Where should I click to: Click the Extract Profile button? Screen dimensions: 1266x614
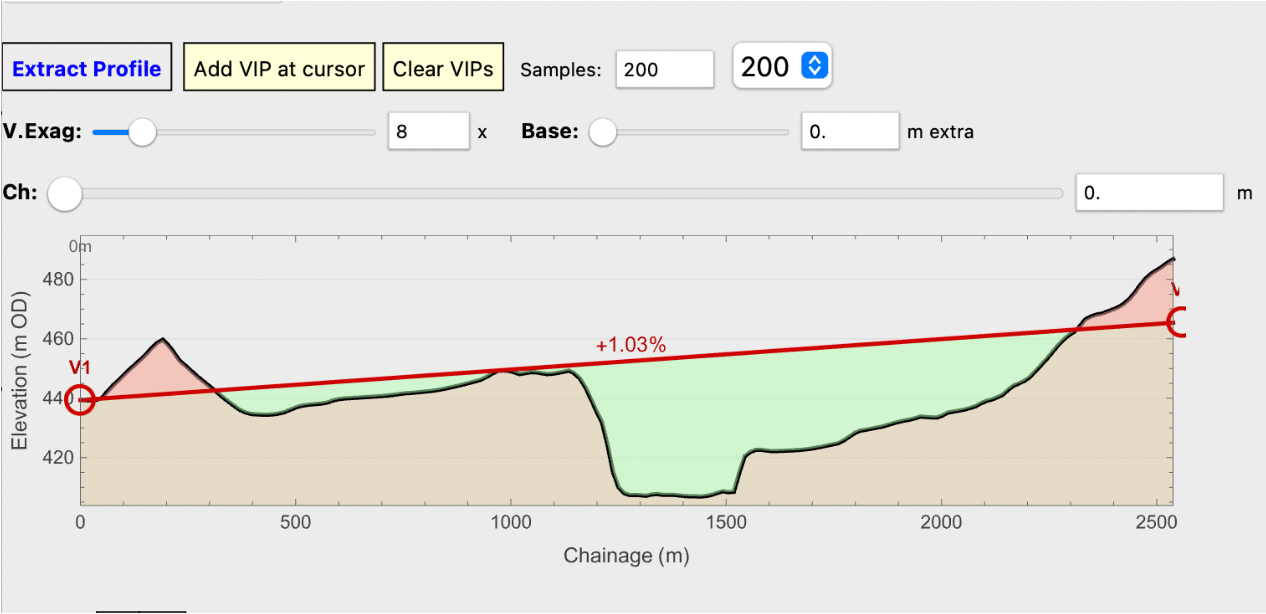87,68
